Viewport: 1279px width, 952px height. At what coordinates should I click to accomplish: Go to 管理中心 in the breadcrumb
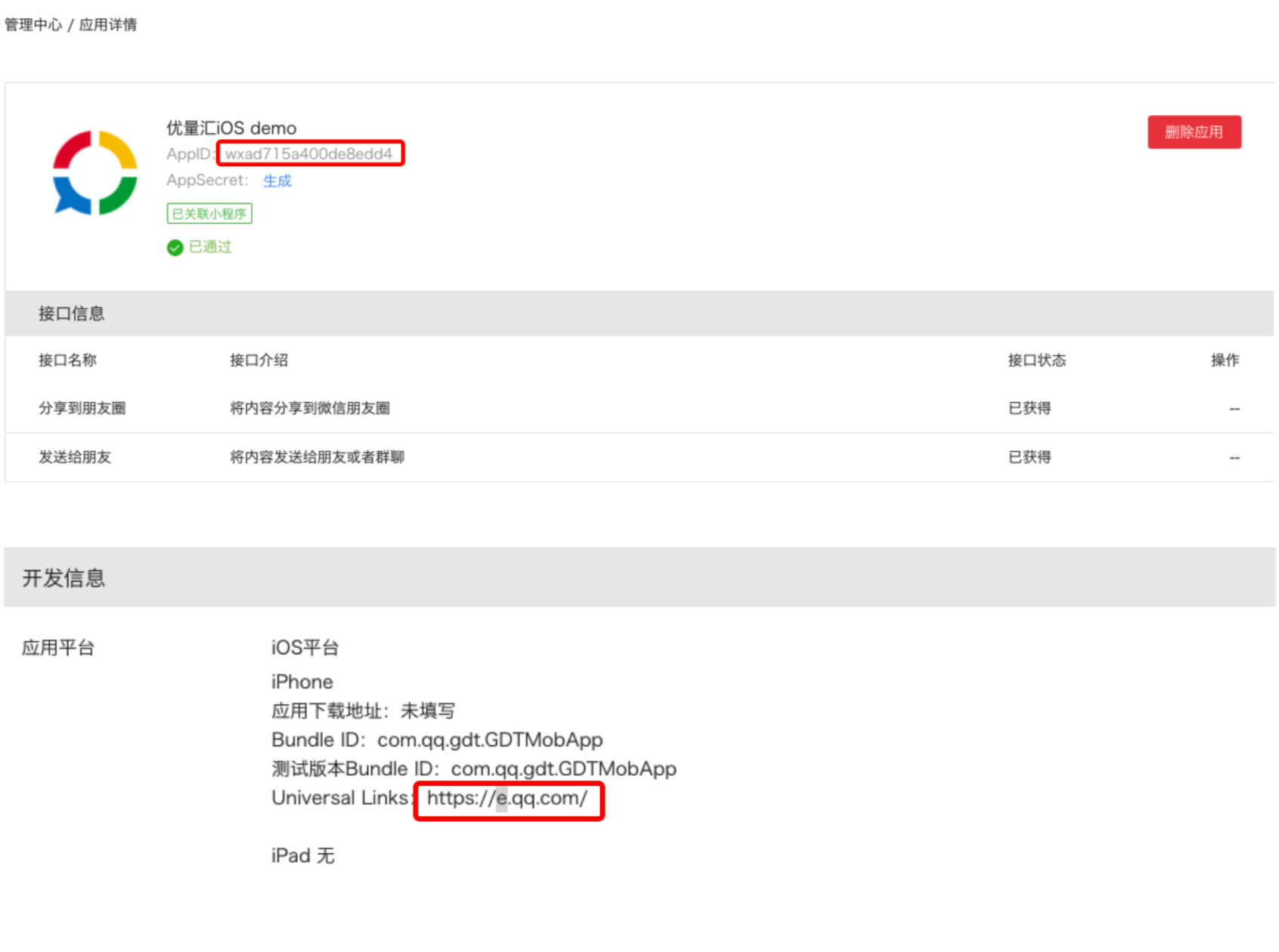[33, 25]
